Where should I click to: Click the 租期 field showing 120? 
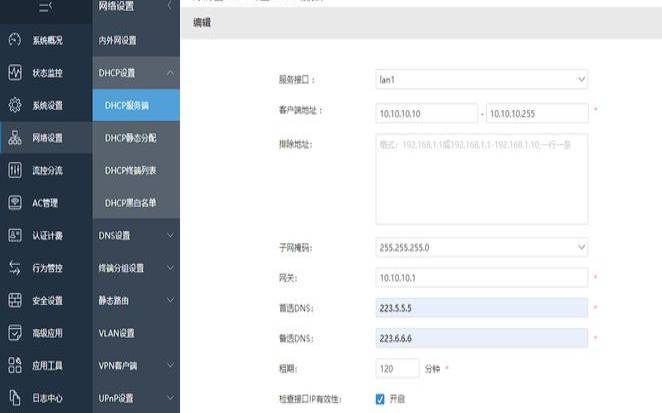(x=397, y=368)
